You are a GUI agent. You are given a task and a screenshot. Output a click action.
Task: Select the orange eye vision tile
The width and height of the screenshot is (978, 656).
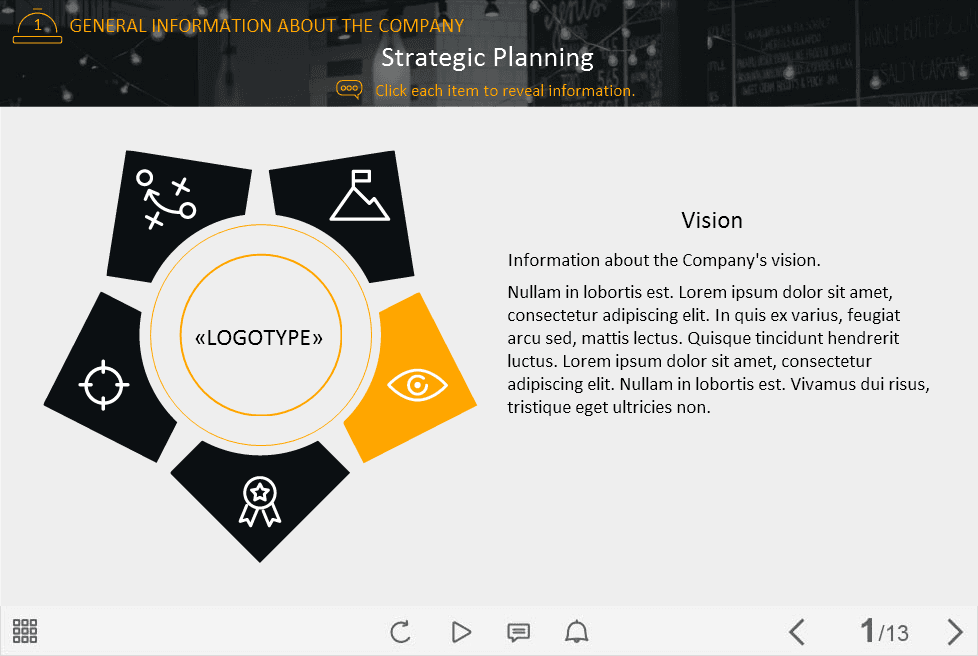point(414,382)
